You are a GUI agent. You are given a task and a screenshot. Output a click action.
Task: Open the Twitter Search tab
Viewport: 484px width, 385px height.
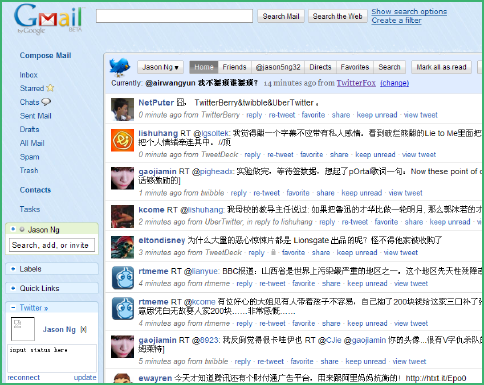point(389,67)
